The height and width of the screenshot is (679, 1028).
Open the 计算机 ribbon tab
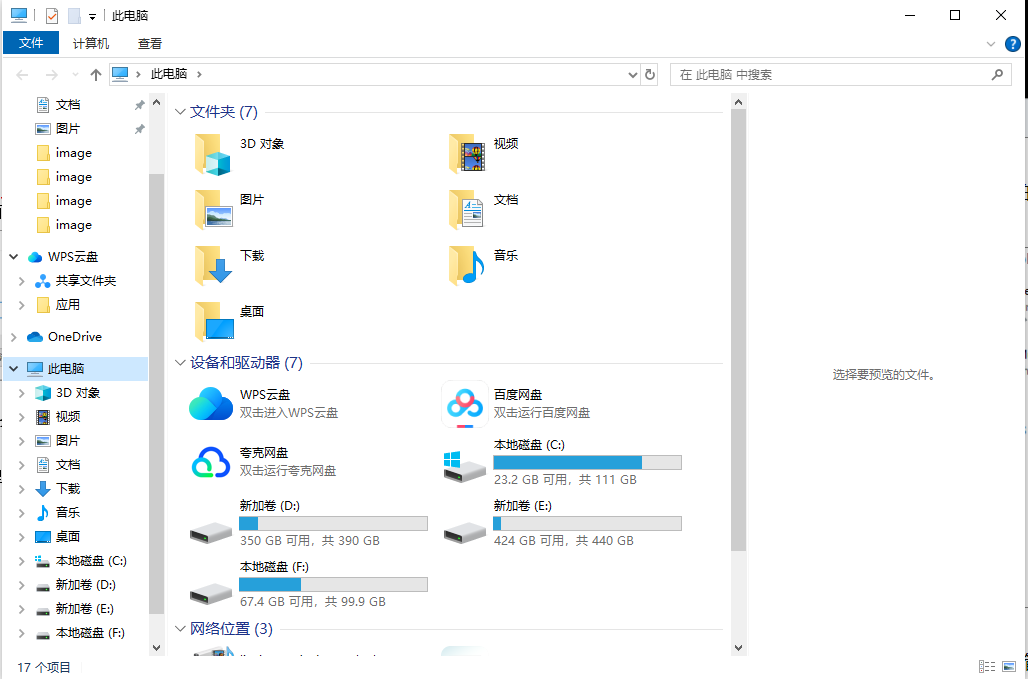[91, 44]
